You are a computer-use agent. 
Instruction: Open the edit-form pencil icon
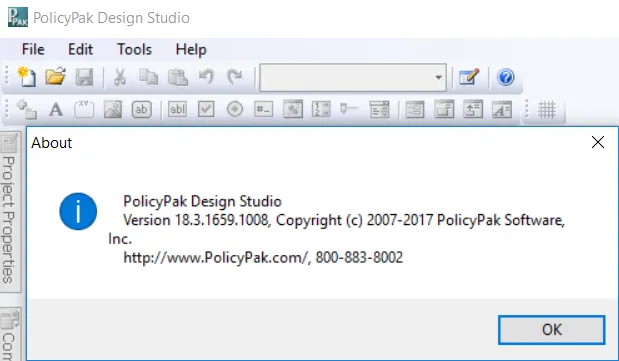tap(469, 77)
